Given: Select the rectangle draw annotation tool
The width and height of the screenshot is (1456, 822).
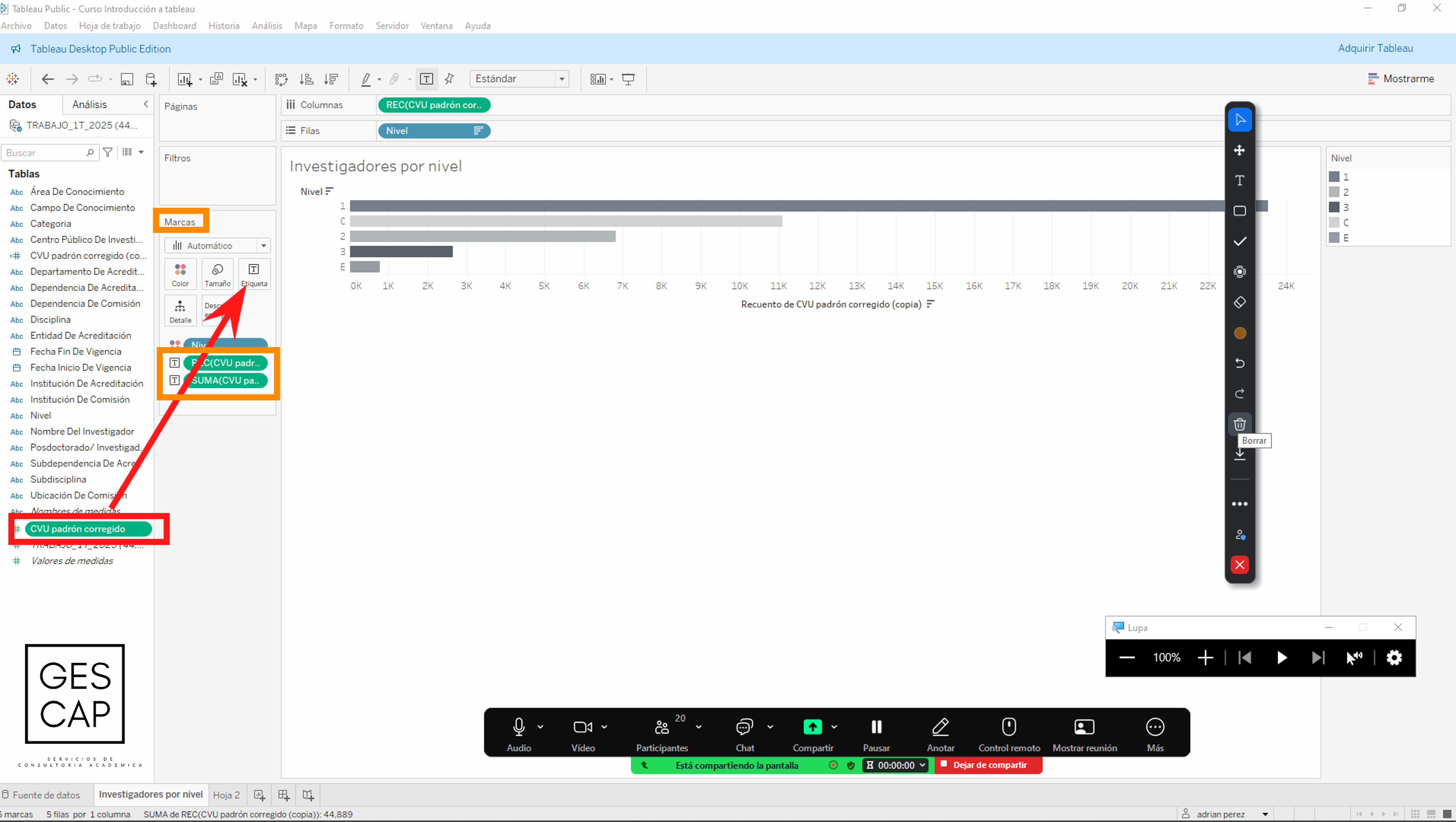Looking at the screenshot, I should (1239, 211).
